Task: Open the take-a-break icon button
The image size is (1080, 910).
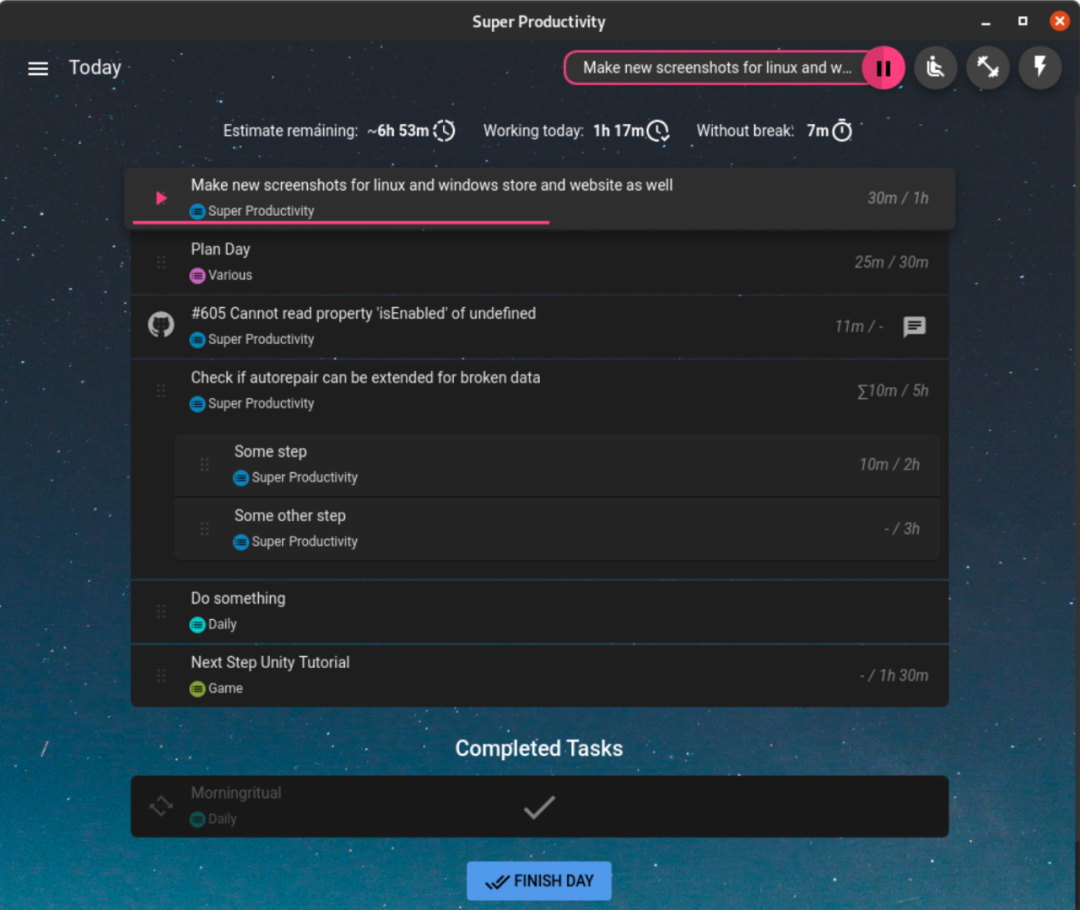Action: pos(935,68)
